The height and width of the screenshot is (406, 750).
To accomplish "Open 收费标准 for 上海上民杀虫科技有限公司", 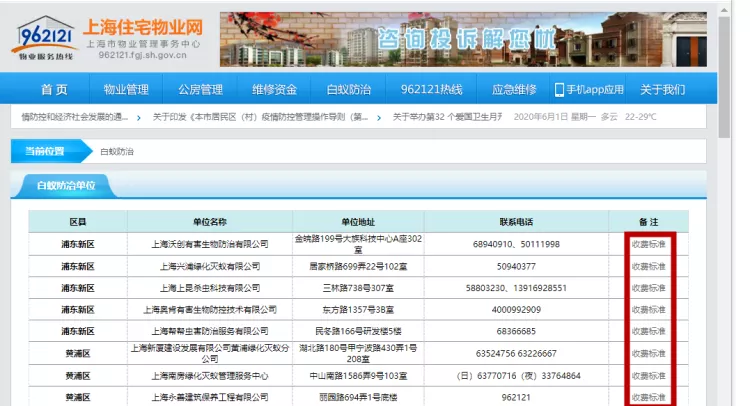I will [647, 288].
